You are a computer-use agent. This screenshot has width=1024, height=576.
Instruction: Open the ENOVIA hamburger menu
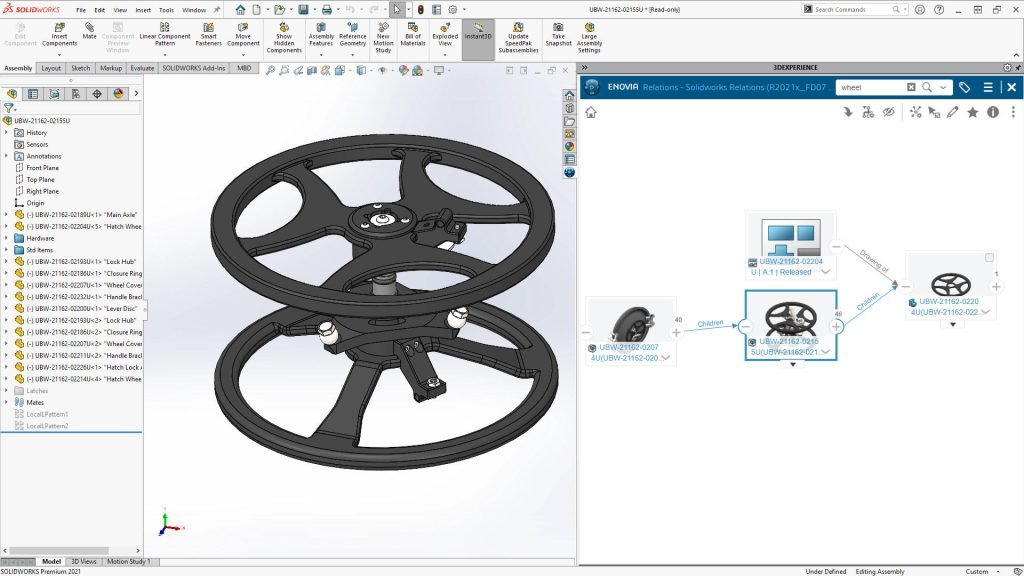[988, 87]
